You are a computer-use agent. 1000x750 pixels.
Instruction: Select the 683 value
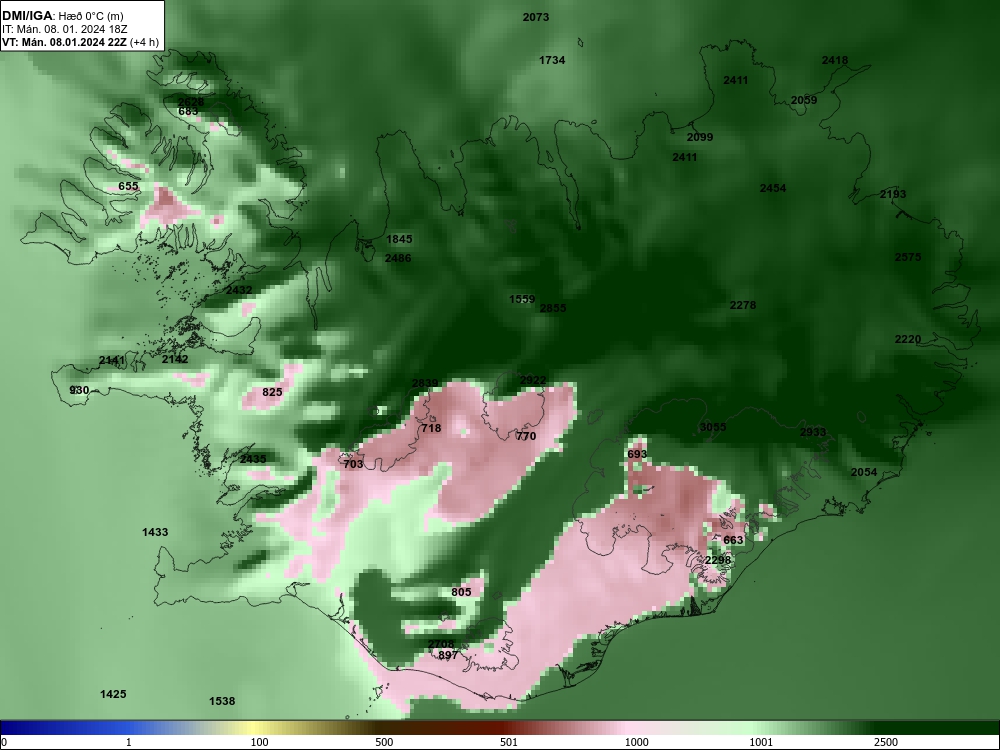pos(188,112)
